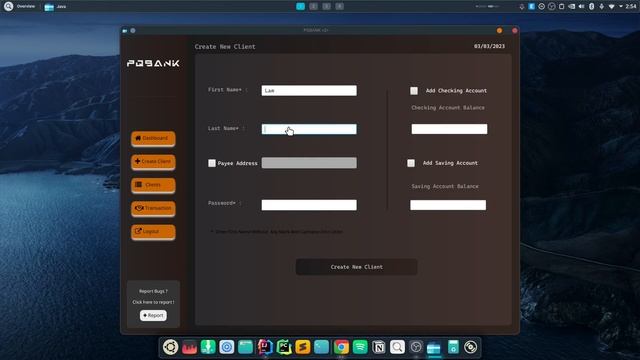
Task: Click the Report bugs button
Action: click(153, 316)
